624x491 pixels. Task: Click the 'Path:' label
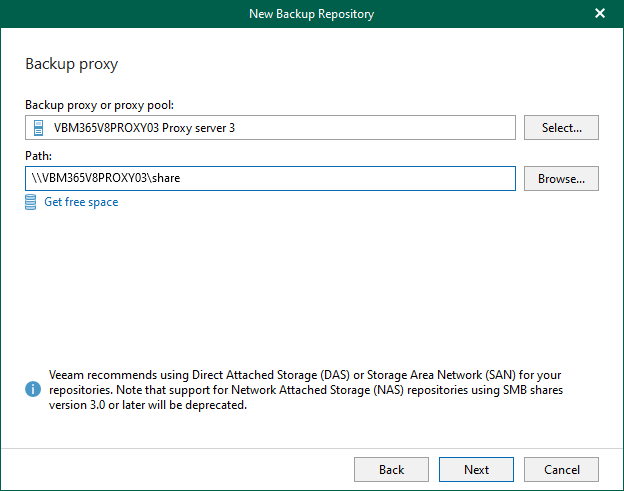[38, 156]
